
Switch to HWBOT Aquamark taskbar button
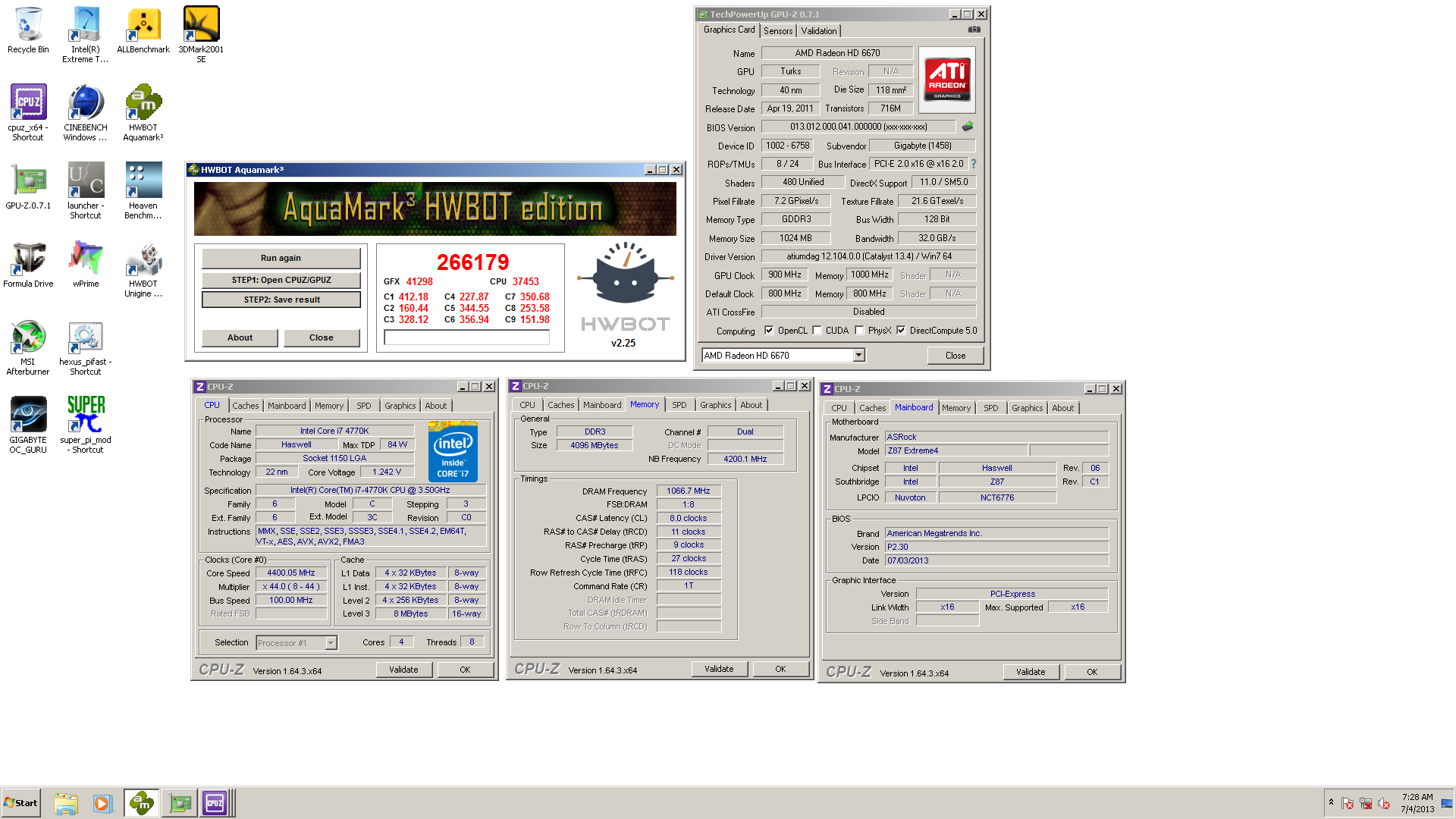[141, 803]
